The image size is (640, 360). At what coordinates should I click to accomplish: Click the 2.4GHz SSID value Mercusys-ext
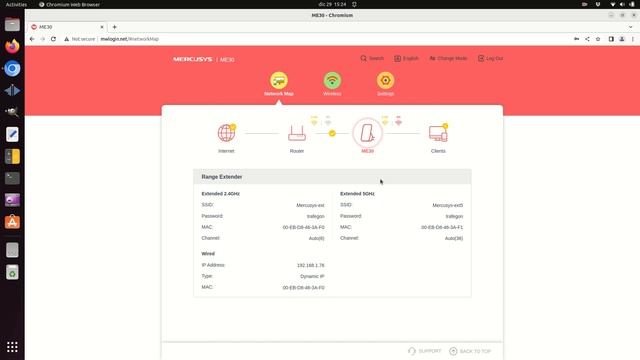point(310,205)
